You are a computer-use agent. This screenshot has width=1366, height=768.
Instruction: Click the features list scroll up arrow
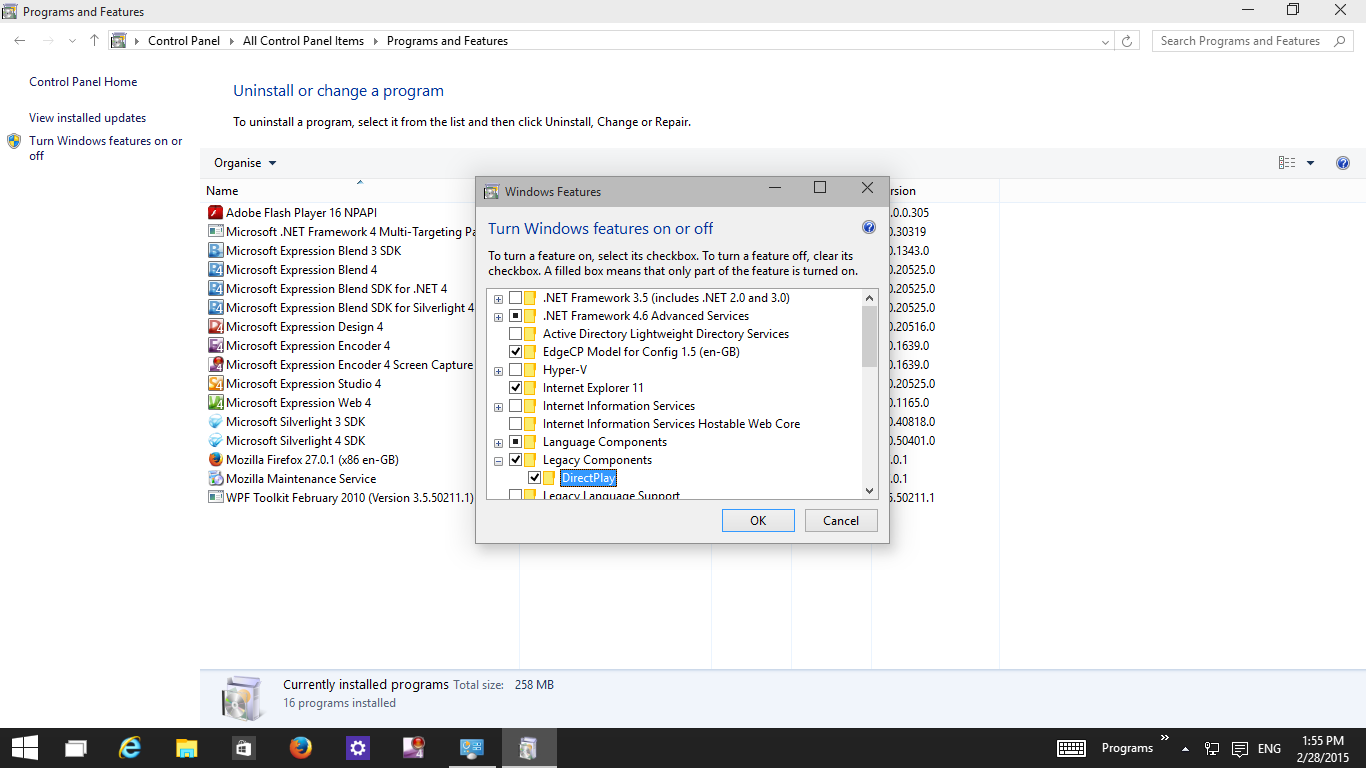[x=869, y=297]
